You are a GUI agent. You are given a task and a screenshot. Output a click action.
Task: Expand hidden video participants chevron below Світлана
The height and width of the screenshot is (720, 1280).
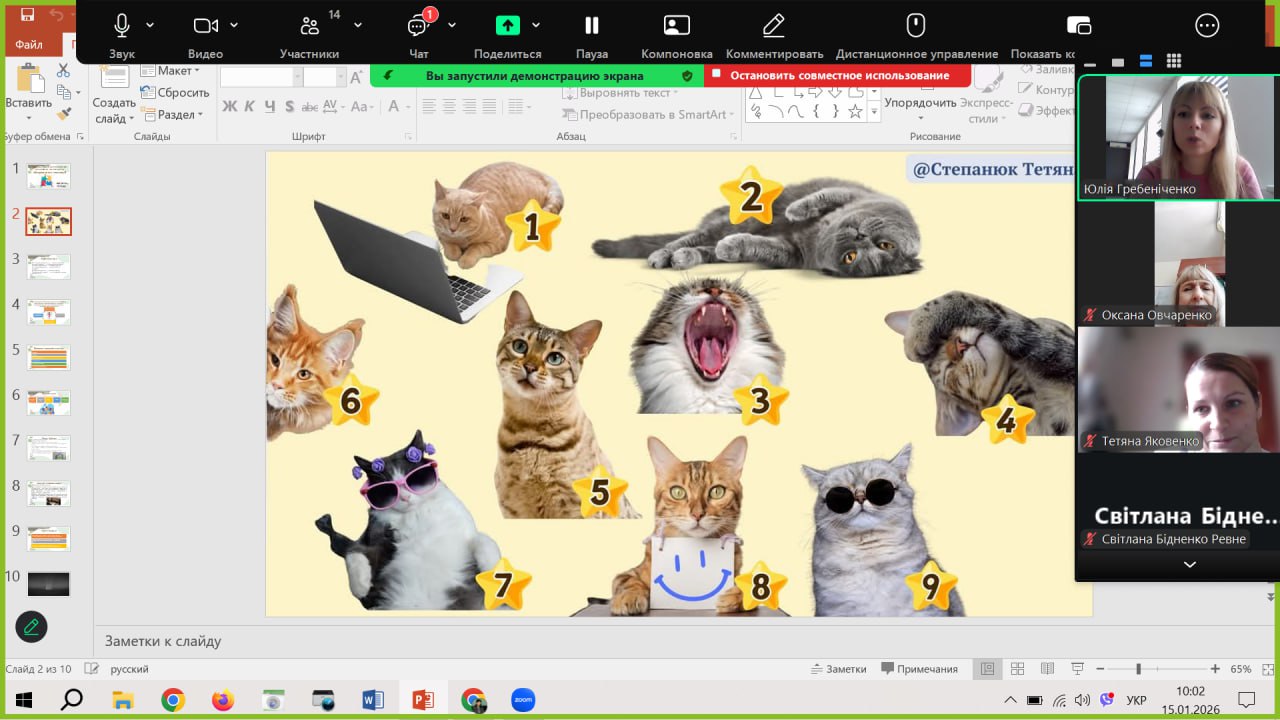pyautogui.click(x=1189, y=565)
